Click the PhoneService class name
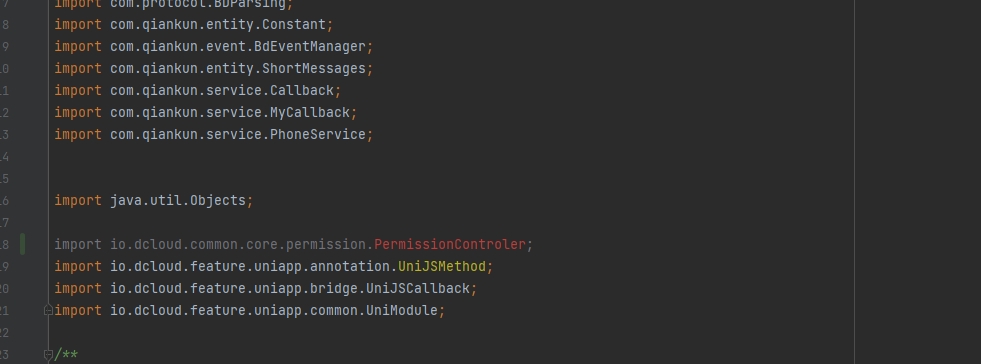The height and width of the screenshot is (364, 981). (x=318, y=134)
